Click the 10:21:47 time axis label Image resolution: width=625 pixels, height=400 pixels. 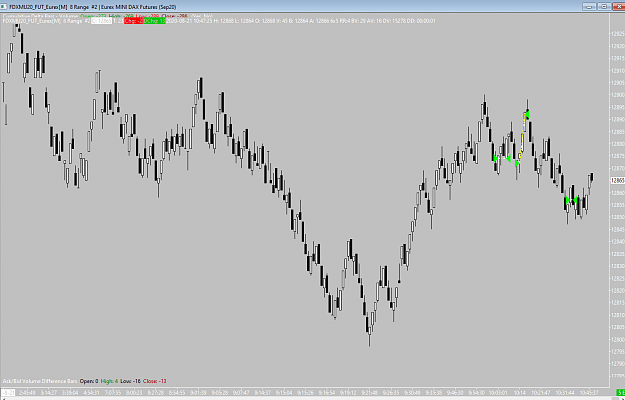click(541, 392)
